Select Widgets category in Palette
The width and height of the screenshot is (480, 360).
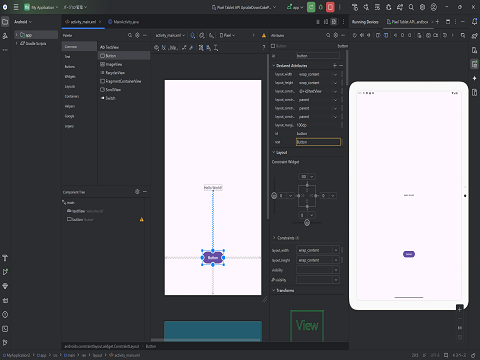(x=79, y=77)
